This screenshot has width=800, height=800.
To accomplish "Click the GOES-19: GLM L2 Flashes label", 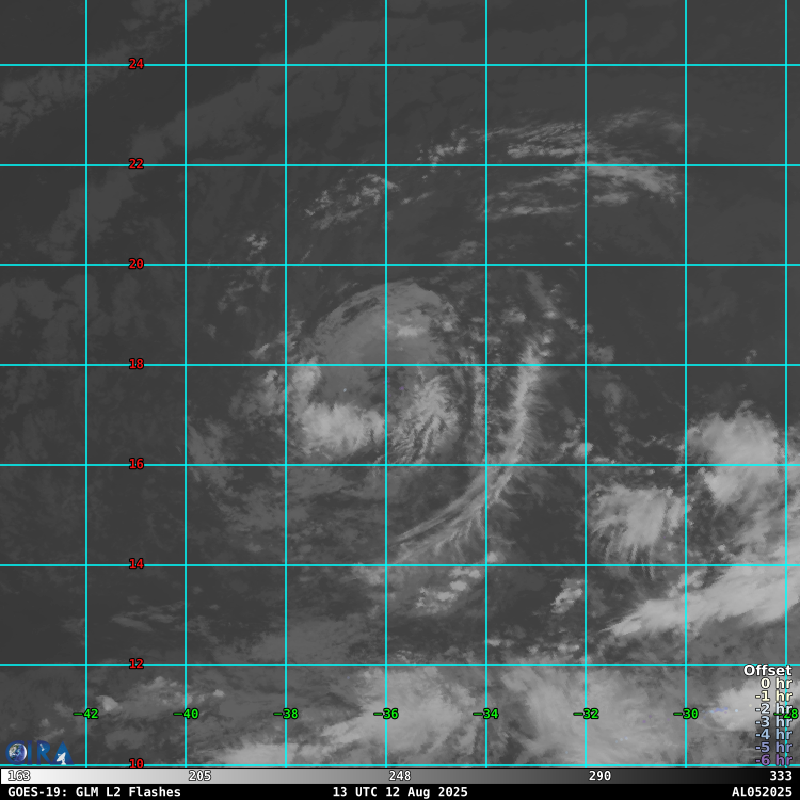I will pyautogui.click(x=94, y=792).
